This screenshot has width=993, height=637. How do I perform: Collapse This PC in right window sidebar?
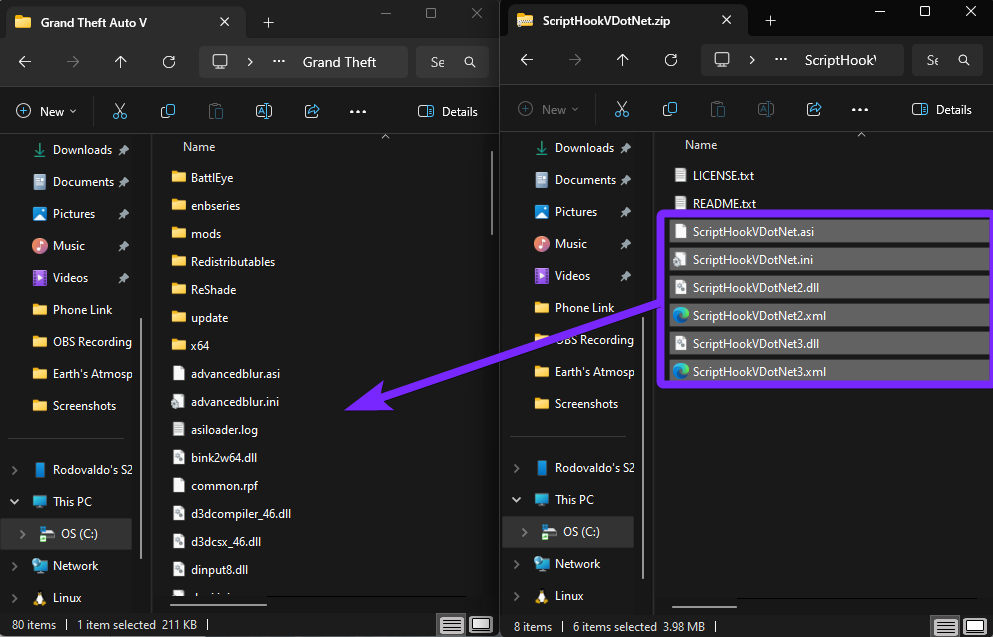click(517, 500)
